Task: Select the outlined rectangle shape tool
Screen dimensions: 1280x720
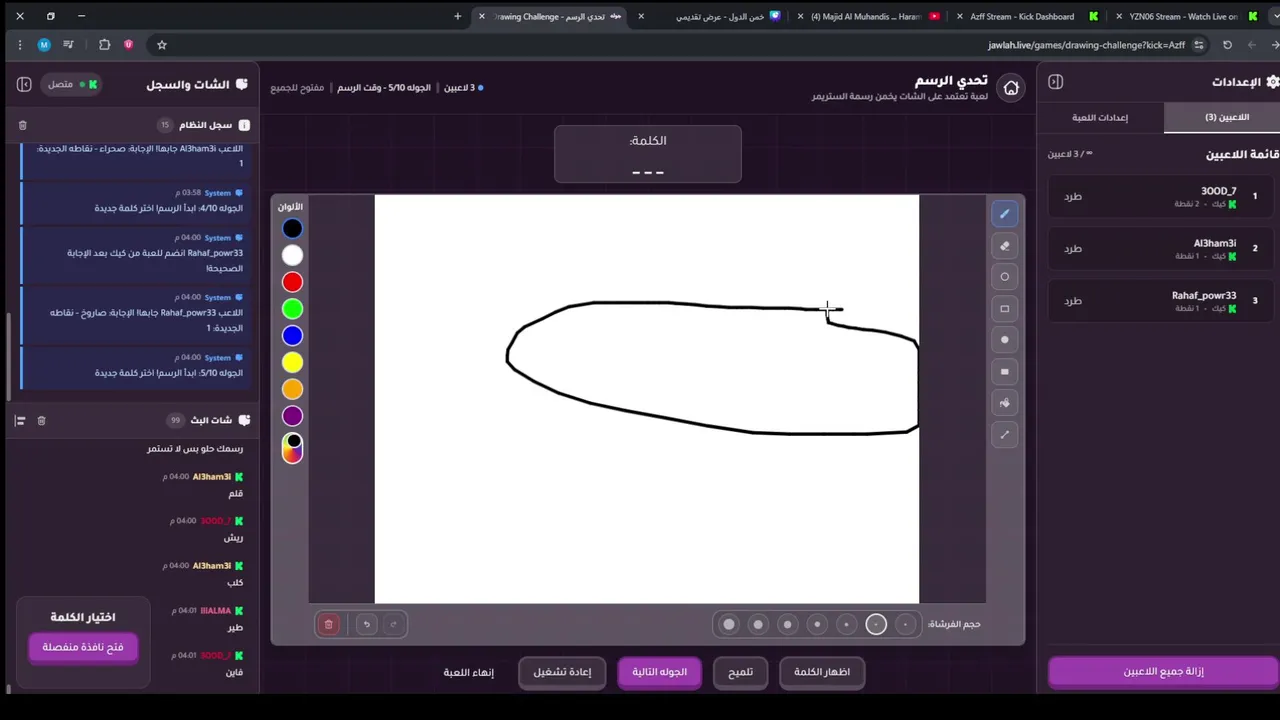Action: click(1005, 309)
